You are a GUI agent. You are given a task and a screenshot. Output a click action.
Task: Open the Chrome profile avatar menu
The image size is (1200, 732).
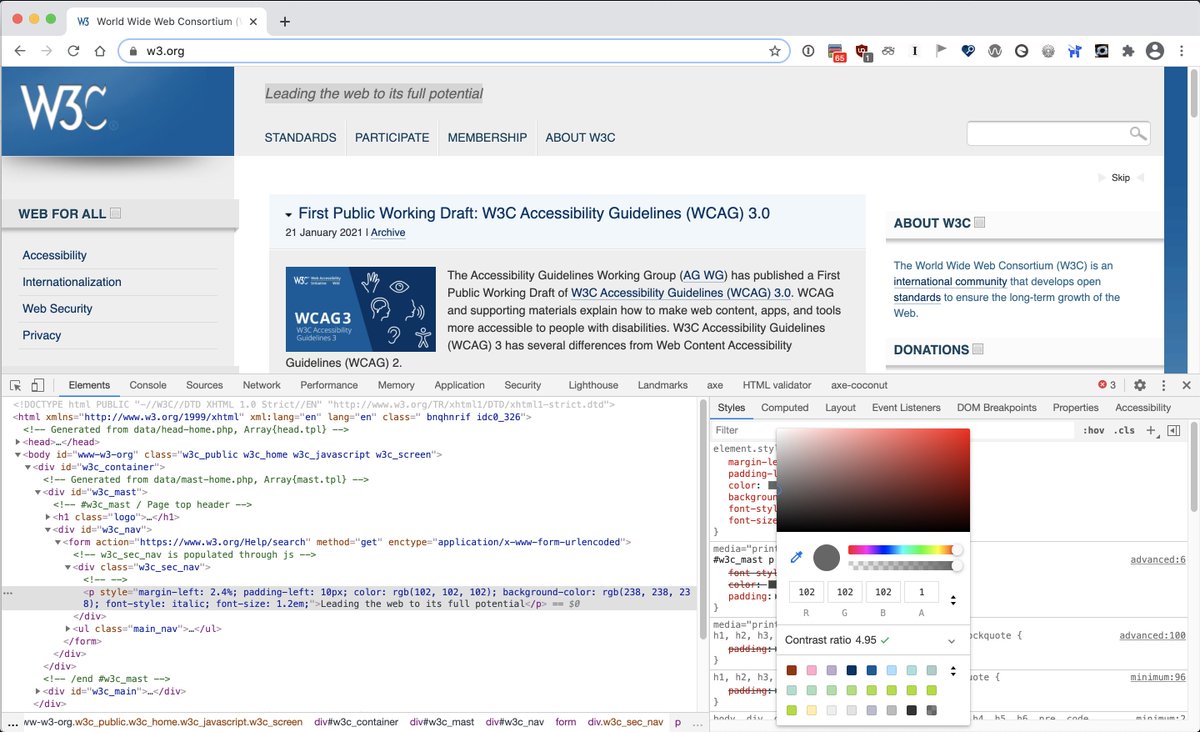coord(1155,51)
